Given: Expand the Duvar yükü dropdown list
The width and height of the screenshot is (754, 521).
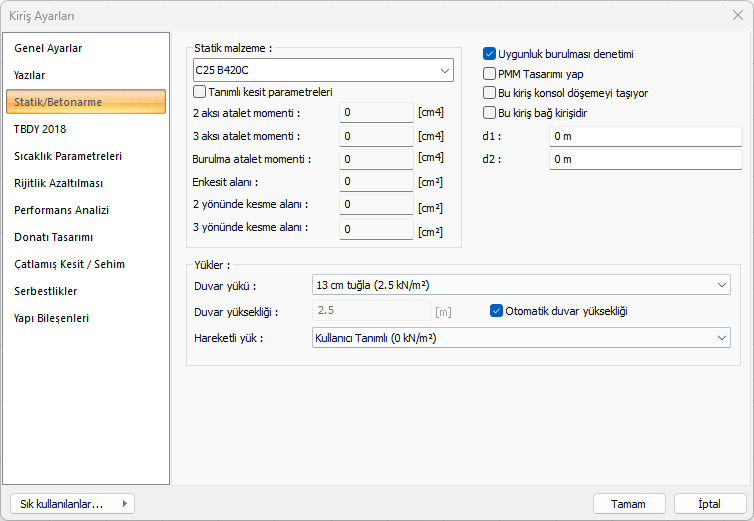Looking at the screenshot, I should click(x=520, y=285).
